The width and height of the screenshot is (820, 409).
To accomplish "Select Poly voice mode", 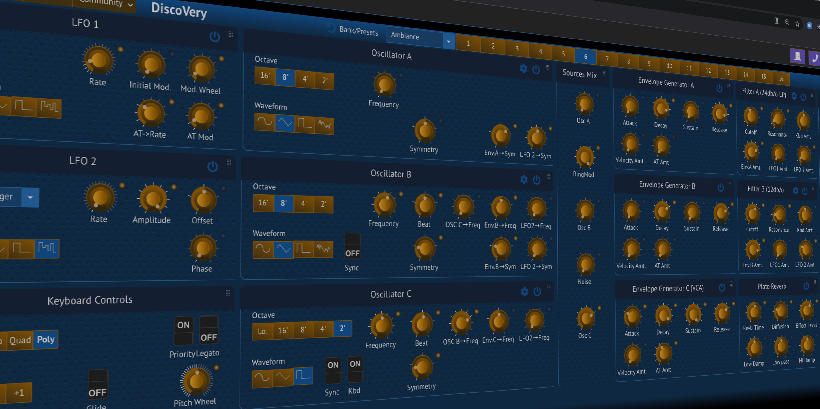I will tap(45, 340).
